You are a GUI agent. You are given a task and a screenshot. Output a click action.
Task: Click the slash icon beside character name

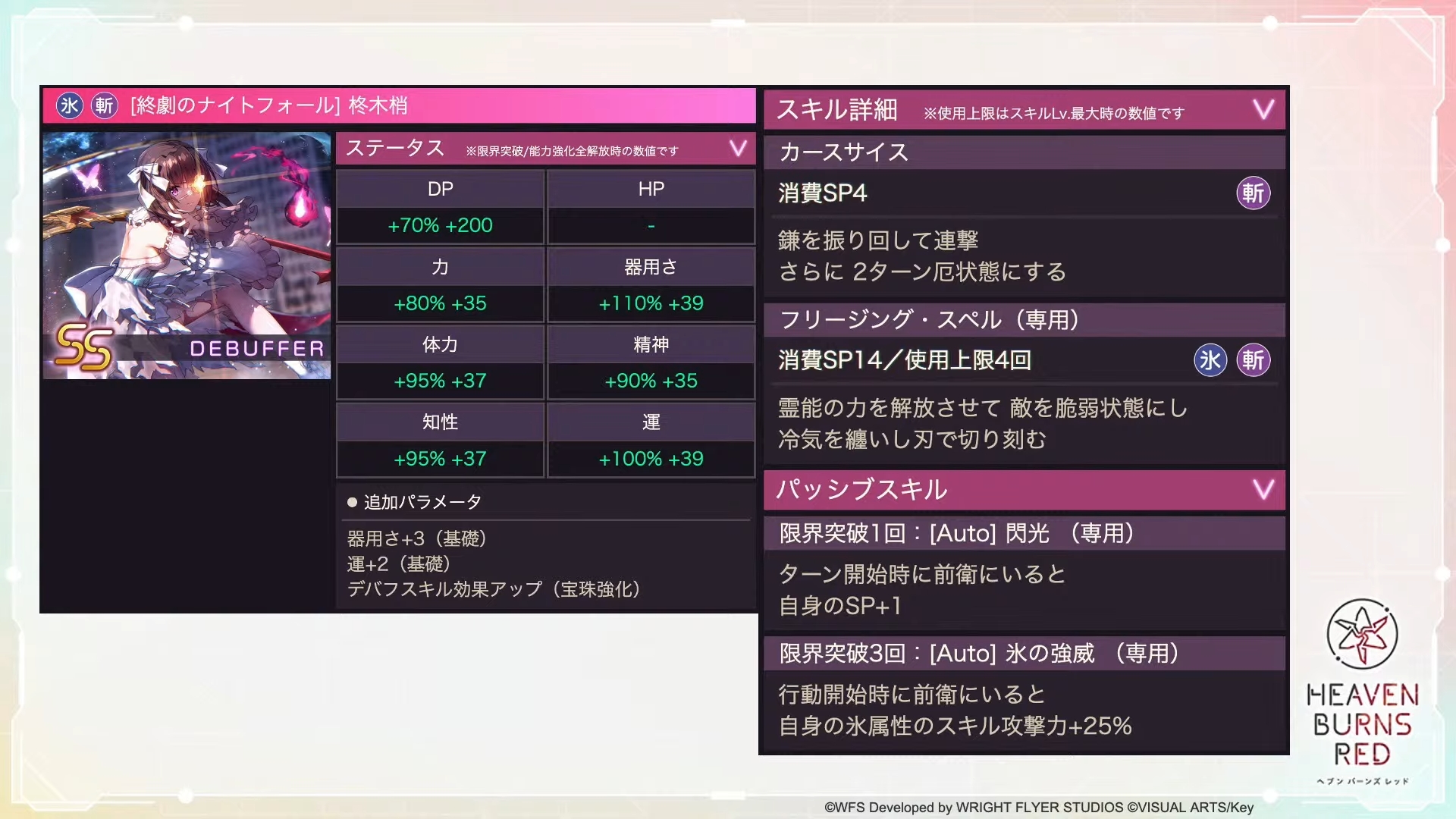(104, 105)
